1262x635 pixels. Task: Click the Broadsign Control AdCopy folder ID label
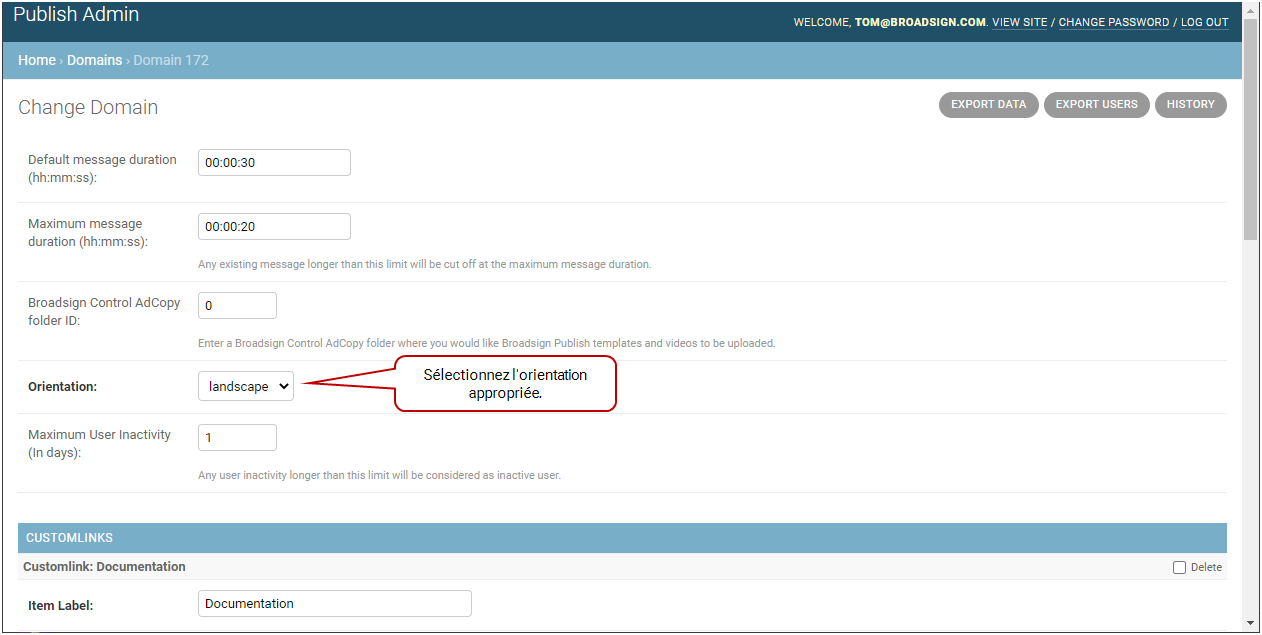[104, 311]
